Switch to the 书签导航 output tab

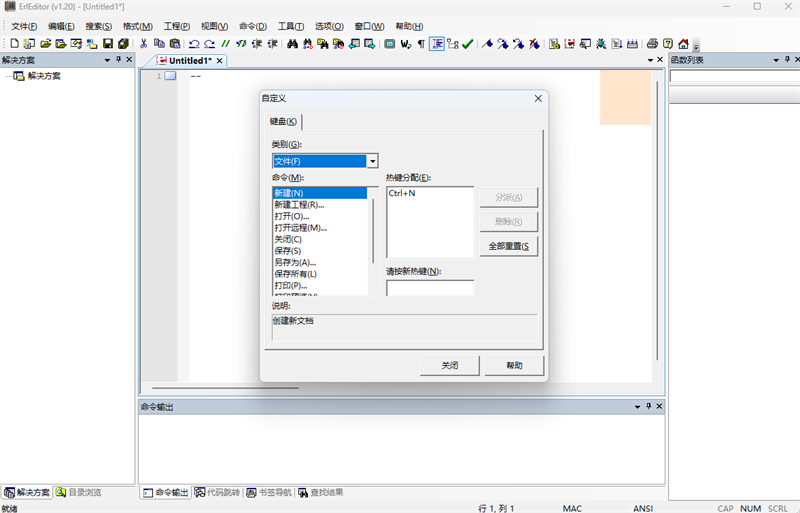click(269, 493)
